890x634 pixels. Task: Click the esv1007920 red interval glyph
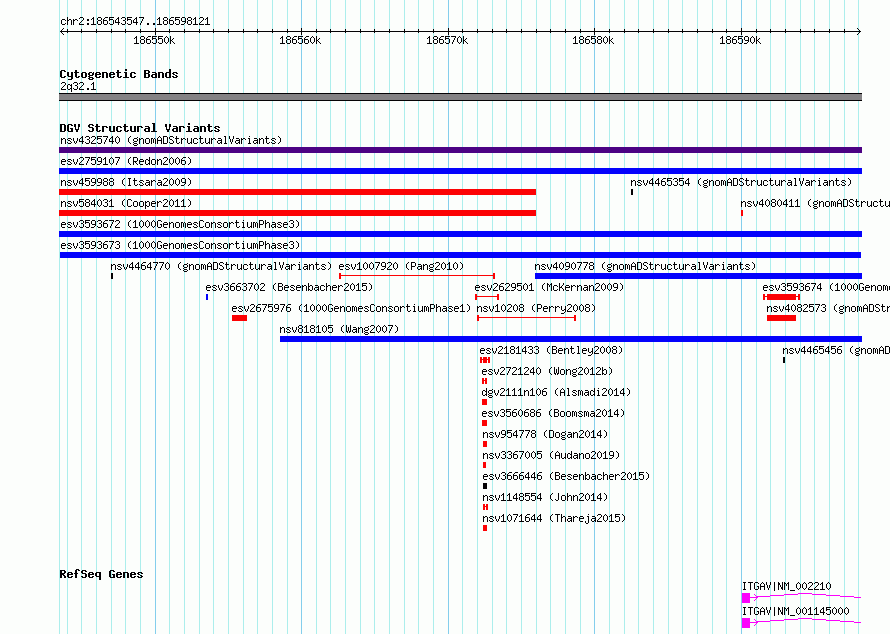(417, 276)
